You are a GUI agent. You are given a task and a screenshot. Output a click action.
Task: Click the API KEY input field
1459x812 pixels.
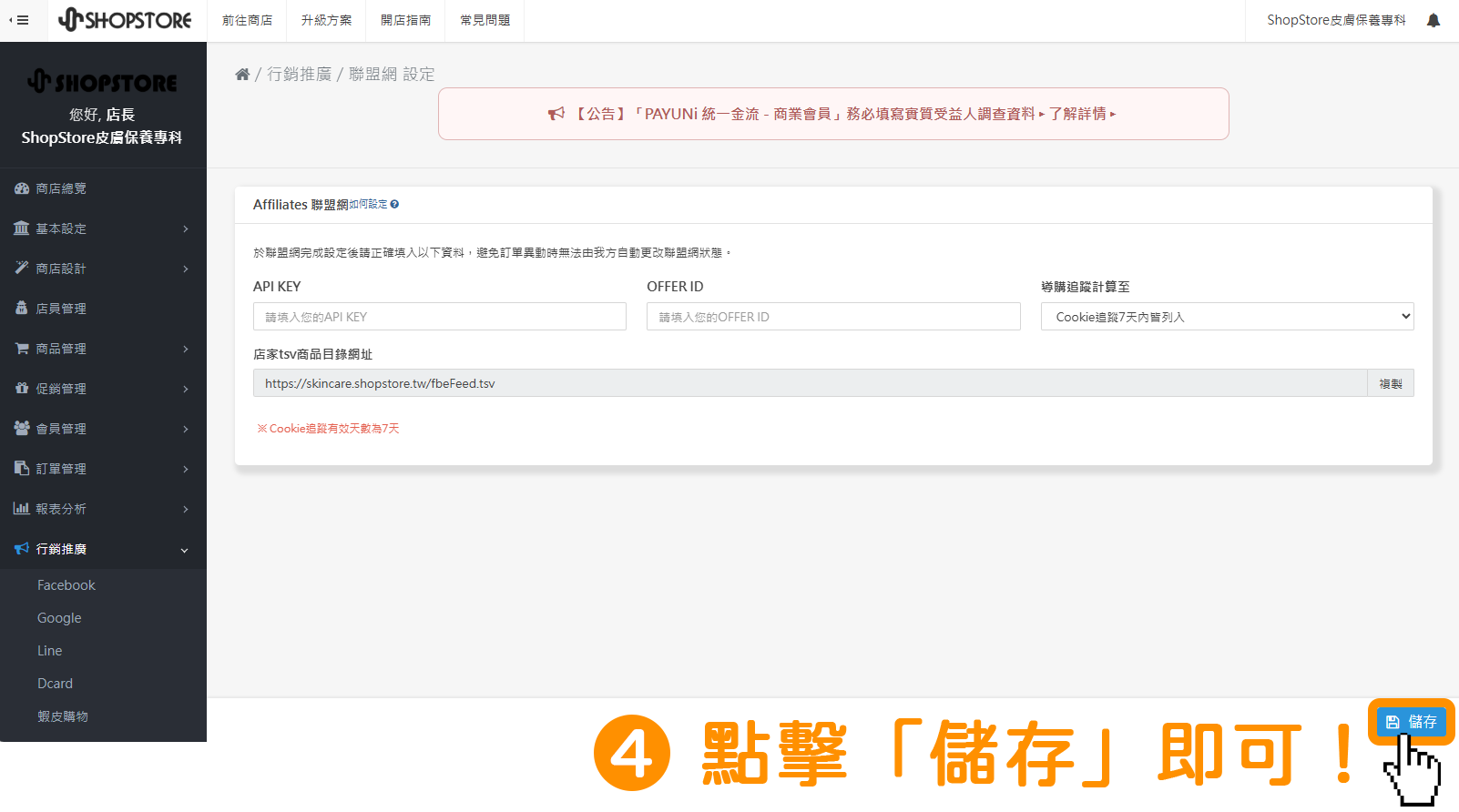(439, 317)
